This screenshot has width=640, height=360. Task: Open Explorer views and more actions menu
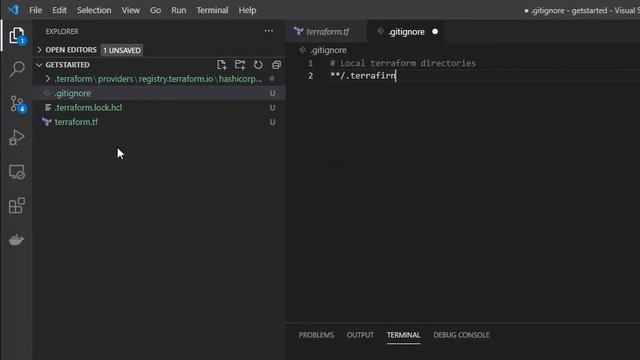click(x=269, y=31)
